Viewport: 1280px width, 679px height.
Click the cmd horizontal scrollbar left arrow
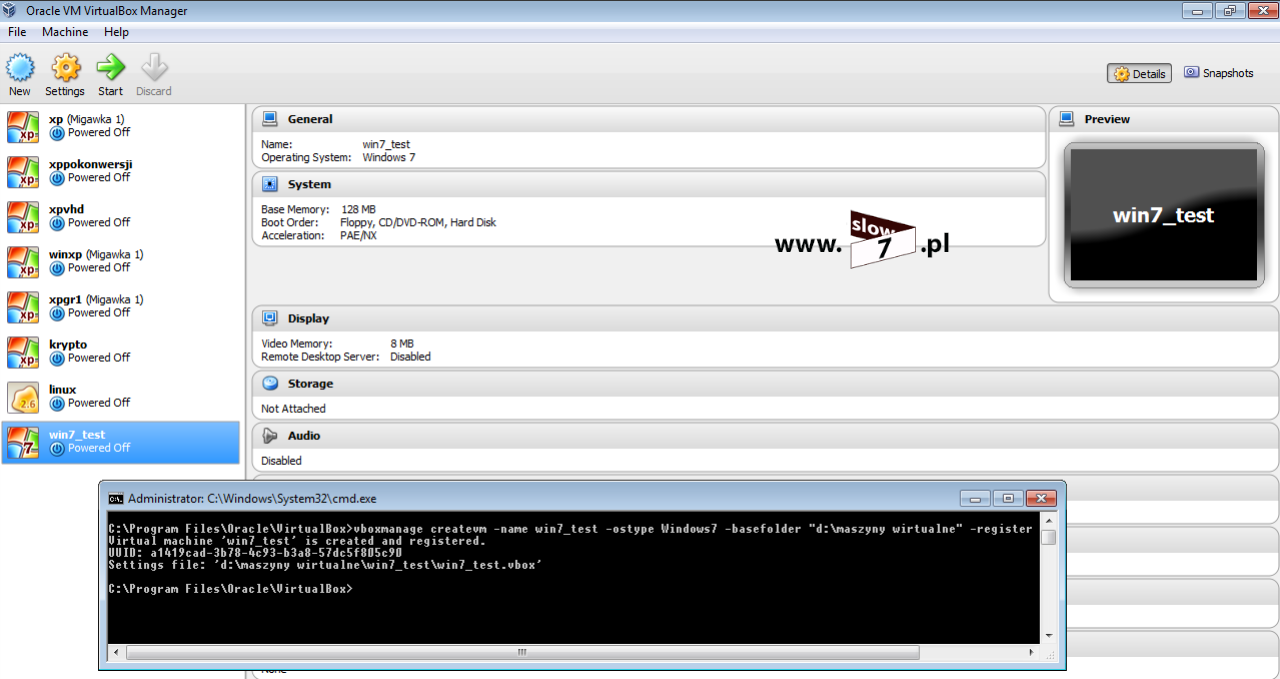point(116,652)
